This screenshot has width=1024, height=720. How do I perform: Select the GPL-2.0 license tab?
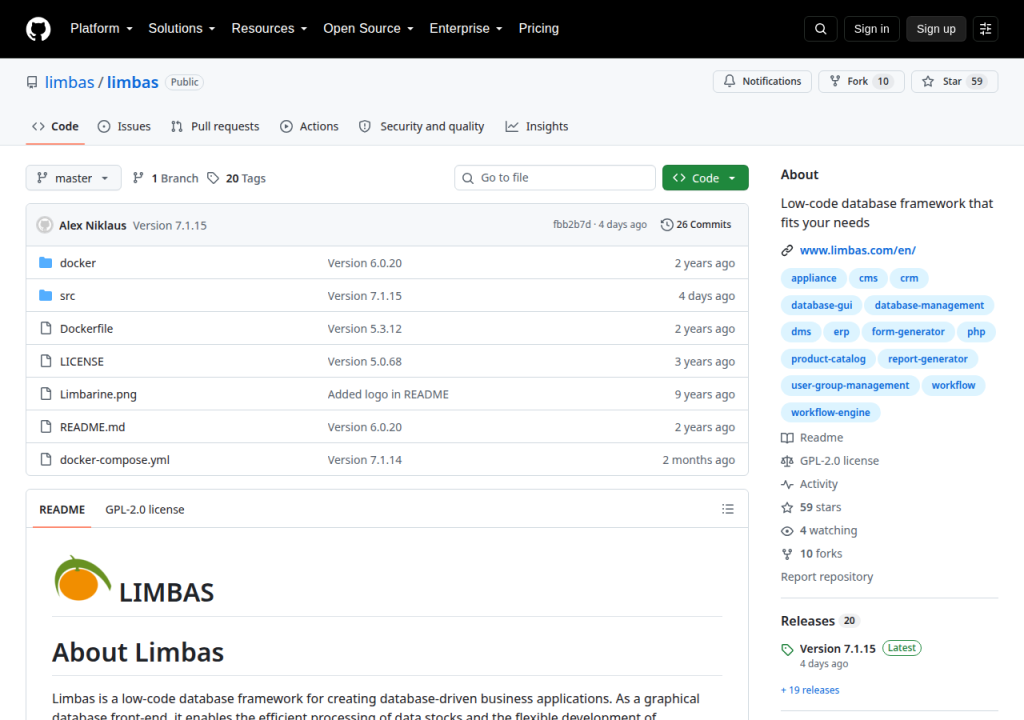coord(145,509)
